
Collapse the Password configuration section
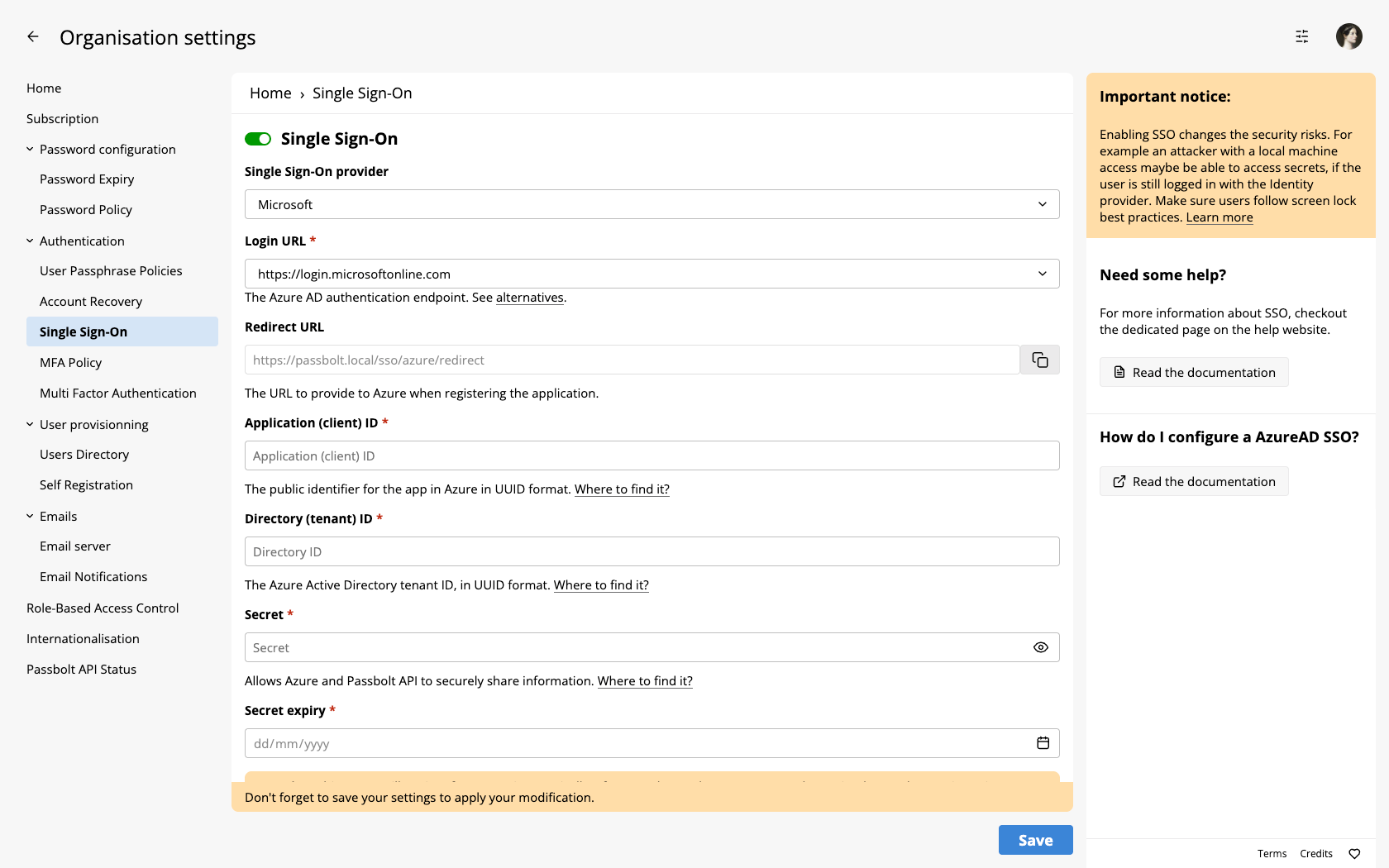(x=30, y=150)
